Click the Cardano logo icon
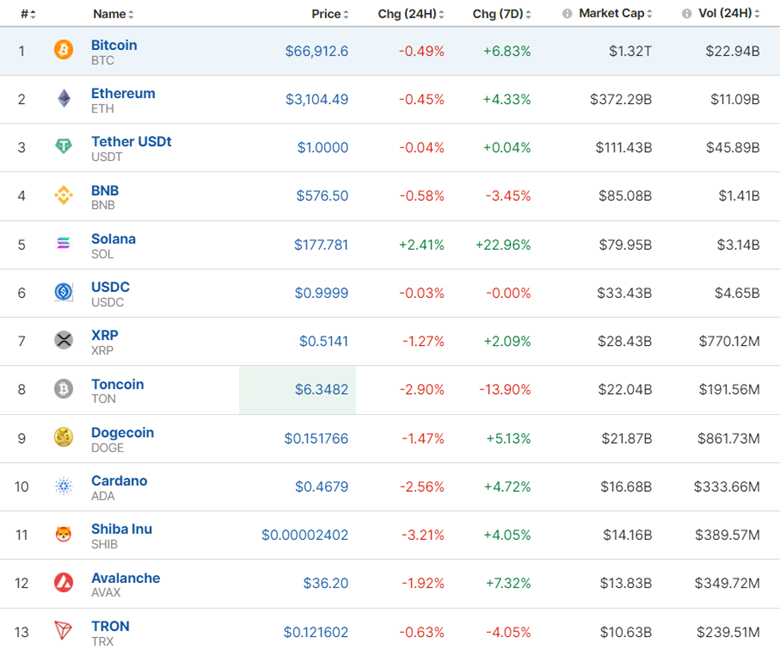This screenshot has height=650, width=780. click(x=64, y=486)
